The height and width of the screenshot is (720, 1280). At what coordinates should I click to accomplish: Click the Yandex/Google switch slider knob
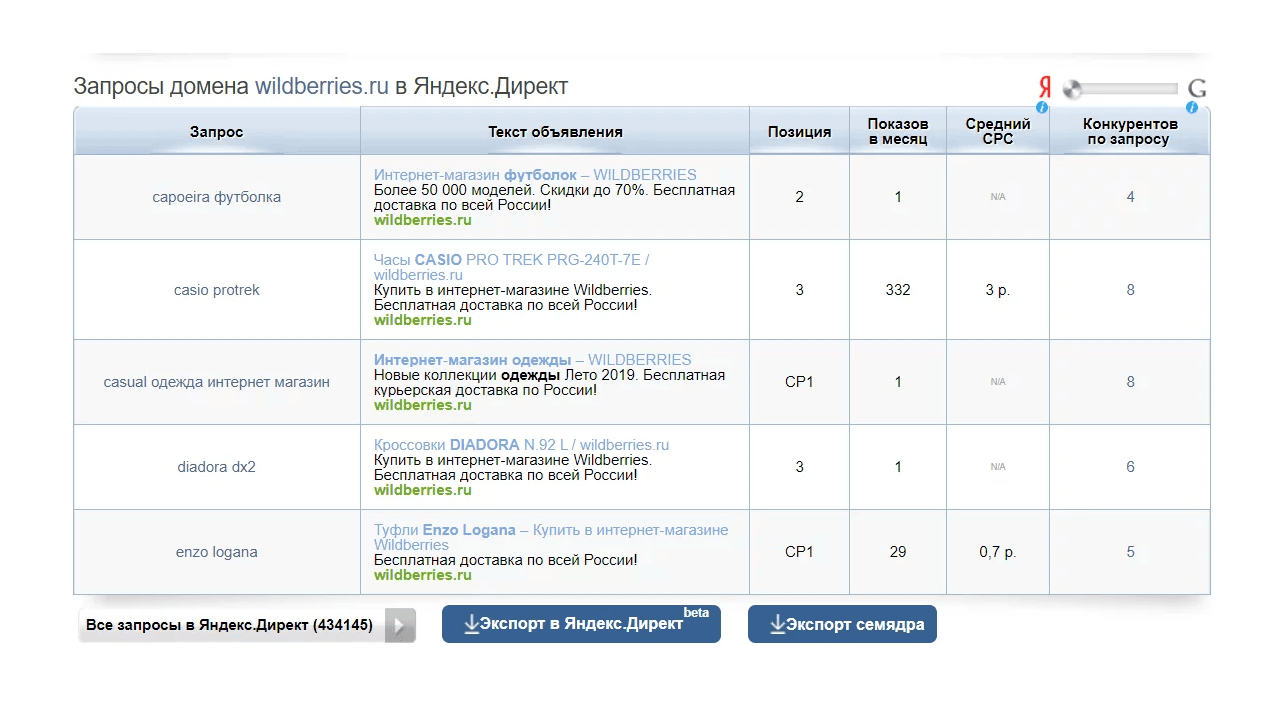pyautogui.click(x=1073, y=89)
